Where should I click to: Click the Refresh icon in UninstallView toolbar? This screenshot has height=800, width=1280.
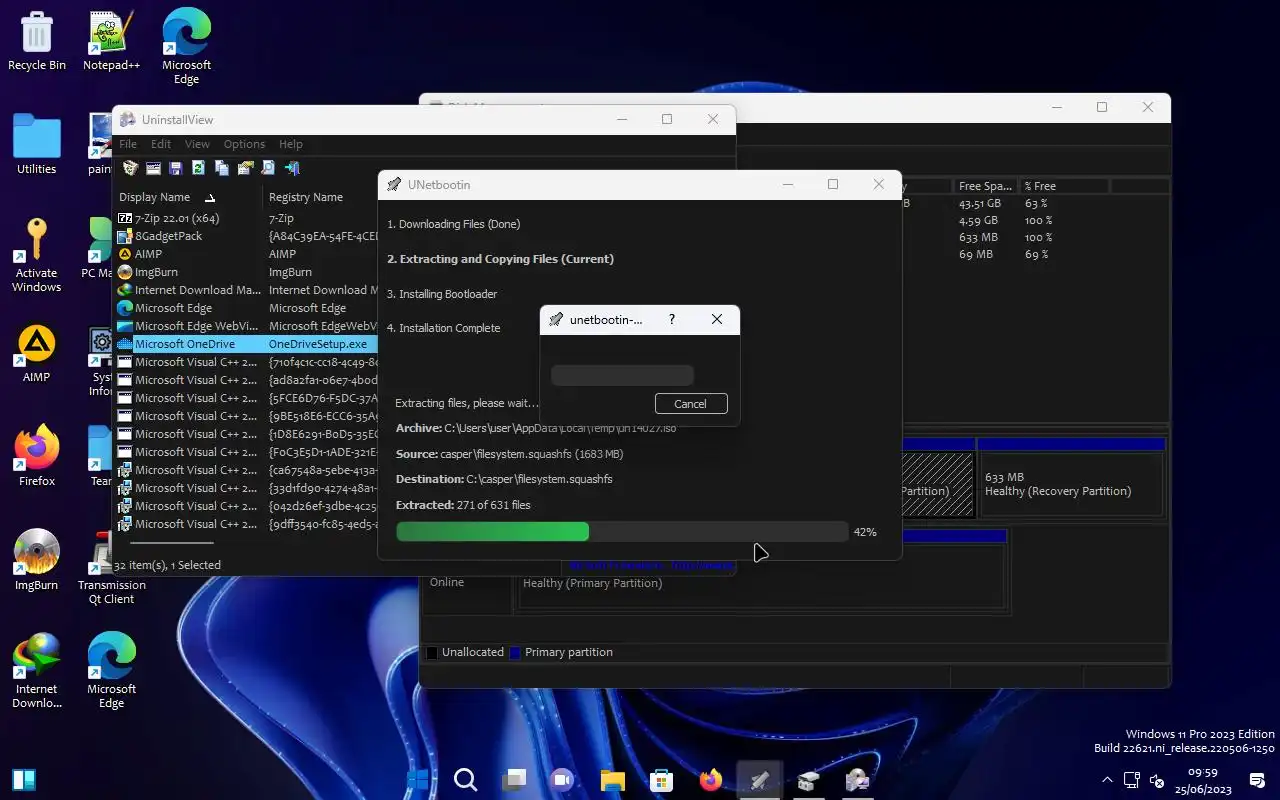click(x=199, y=168)
